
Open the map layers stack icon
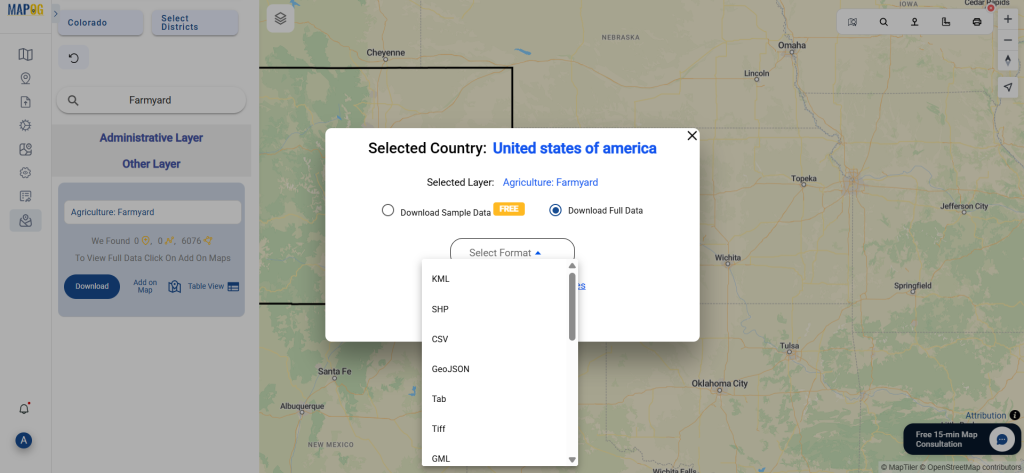280,19
